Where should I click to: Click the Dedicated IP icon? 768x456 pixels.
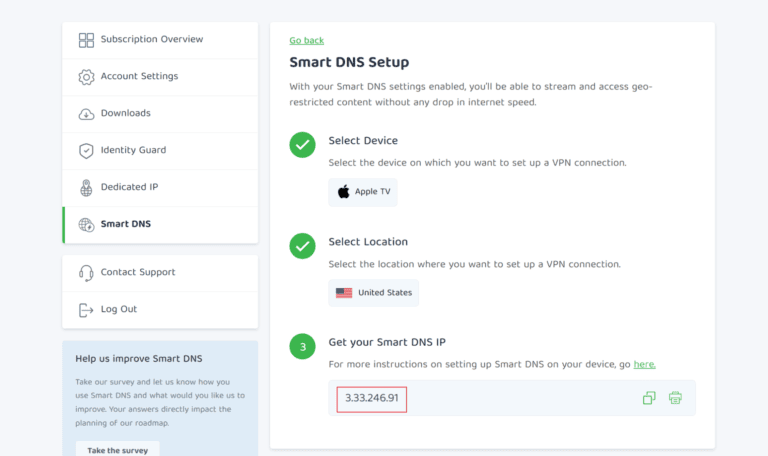(x=86, y=188)
